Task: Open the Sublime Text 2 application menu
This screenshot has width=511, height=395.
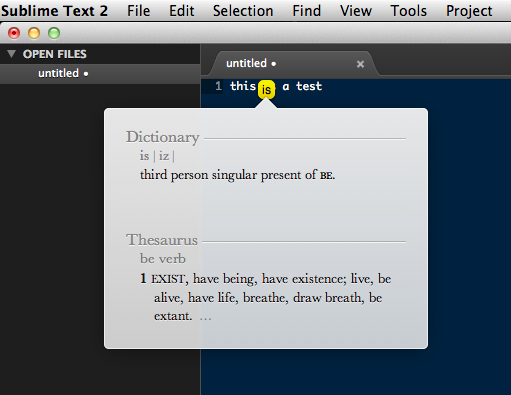Action: coord(54,11)
